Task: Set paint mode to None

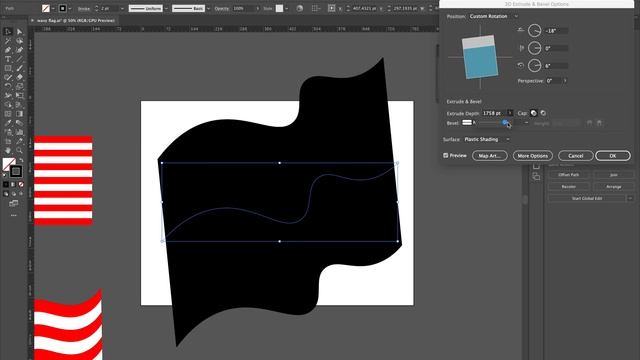Action: [21, 184]
